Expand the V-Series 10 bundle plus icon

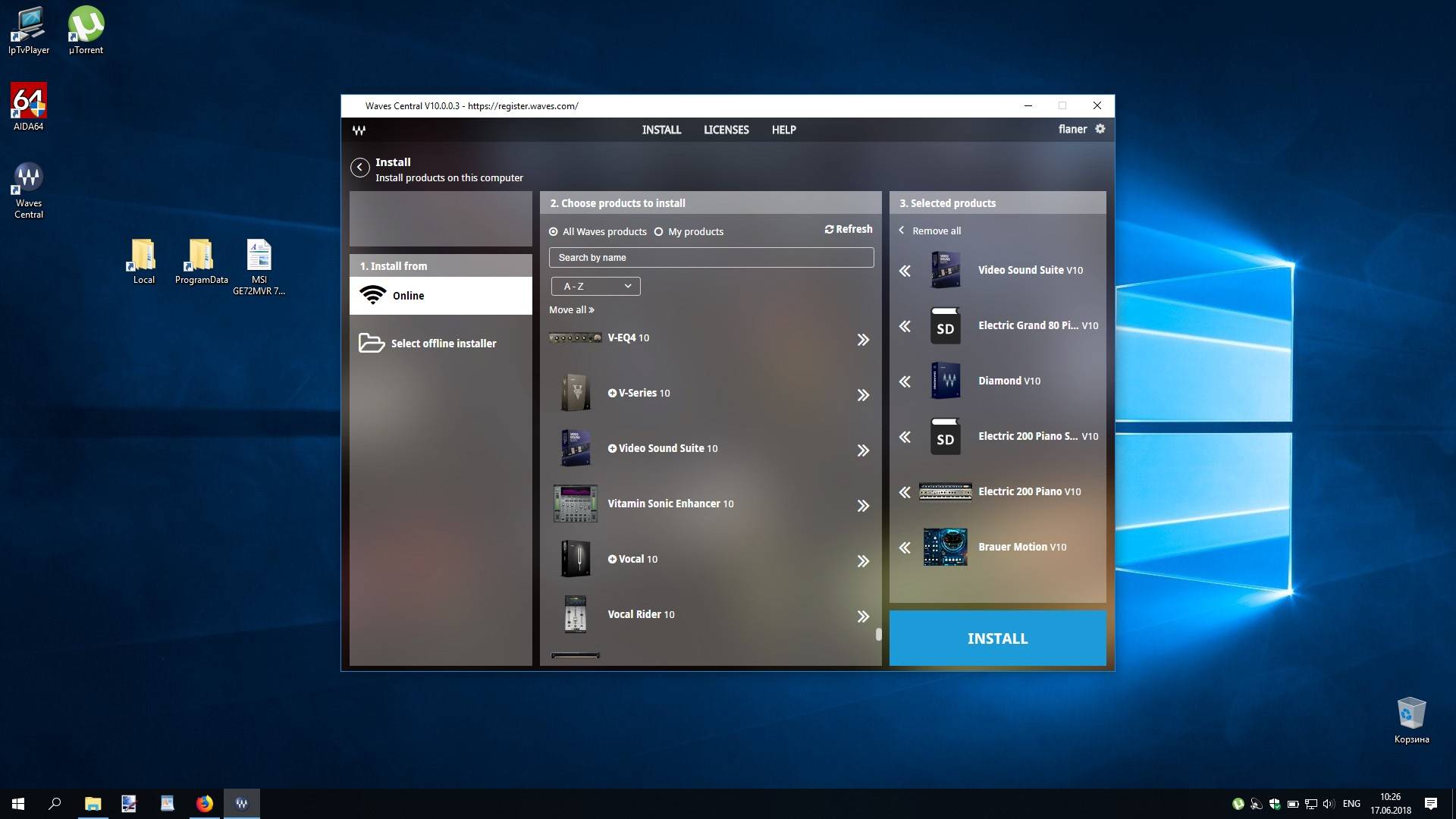click(x=612, y=393)
